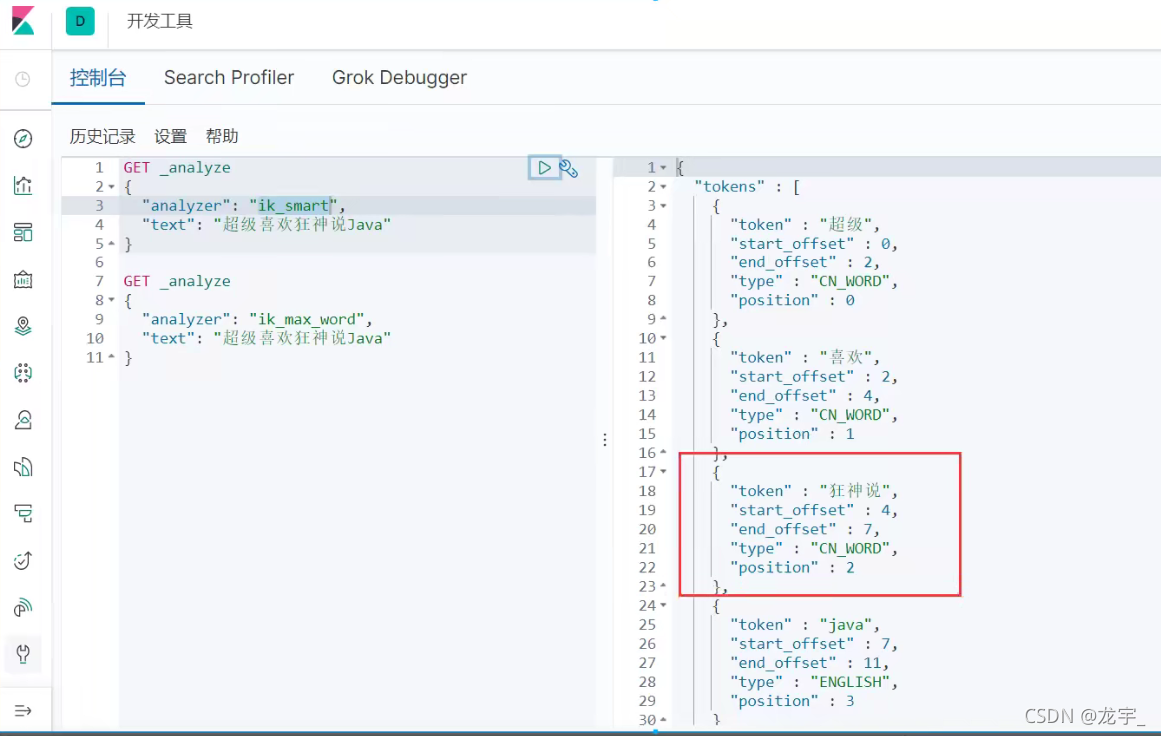Click "end_offset" : 7 line in output
The width and height of the screenshot is (1161, 736).
point(805,529)
